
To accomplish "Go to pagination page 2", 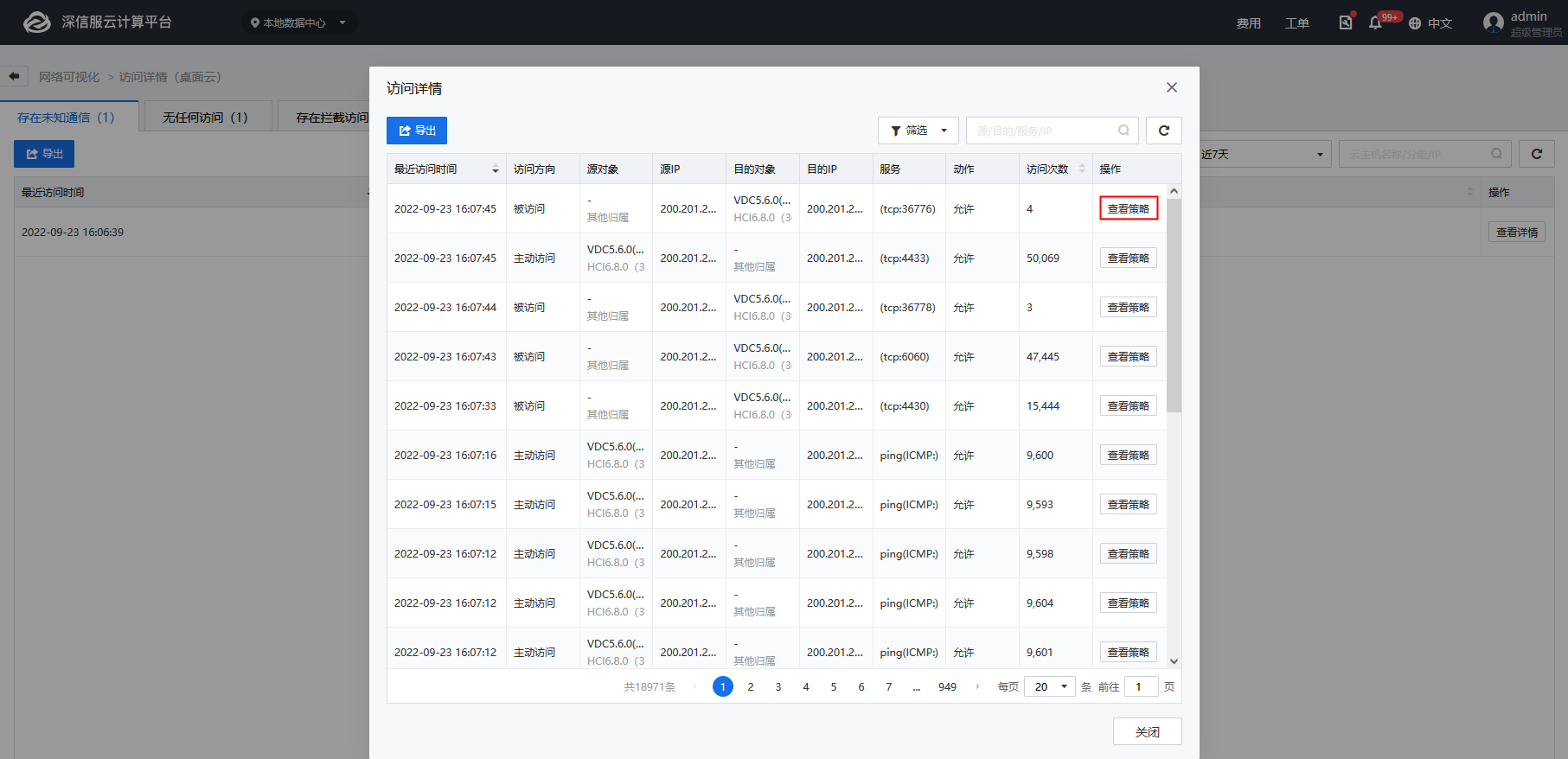I will (751, 686).
